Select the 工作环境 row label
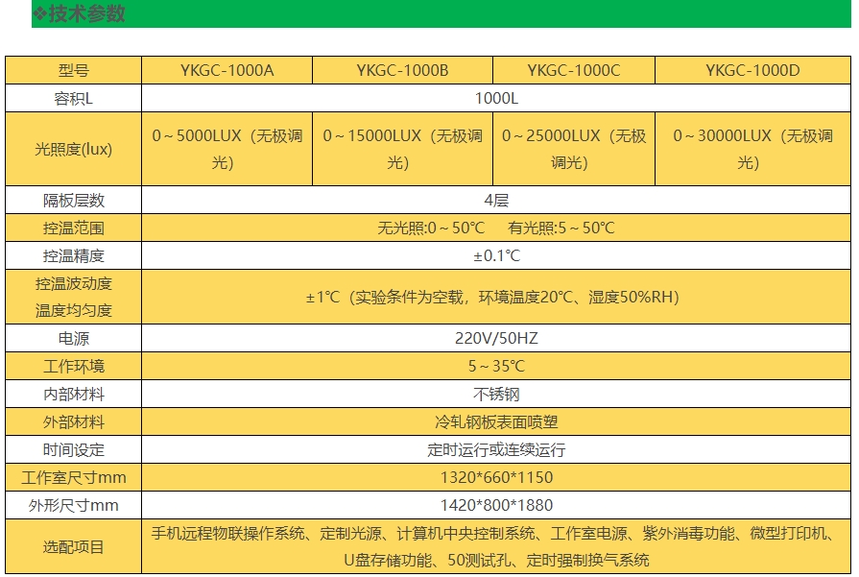This screenshot has height=577, width=859. tap(73, 367)
